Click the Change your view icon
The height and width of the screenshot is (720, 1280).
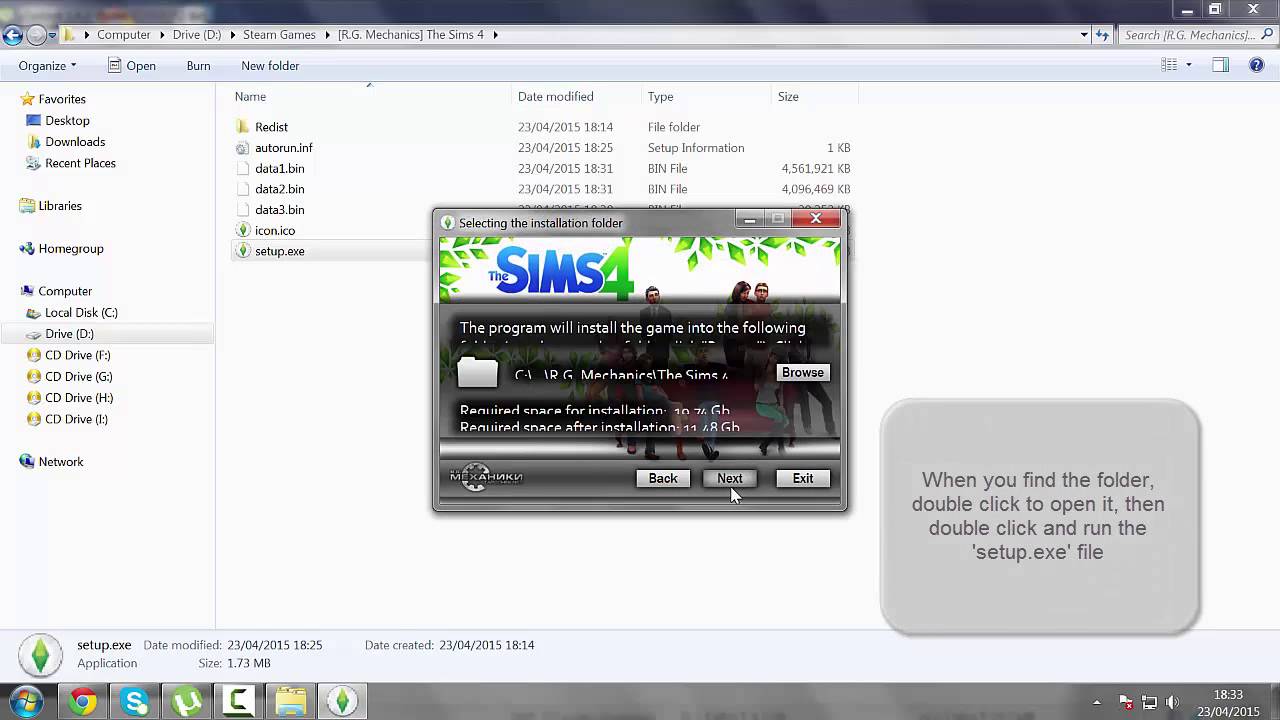click(1169, 65)
